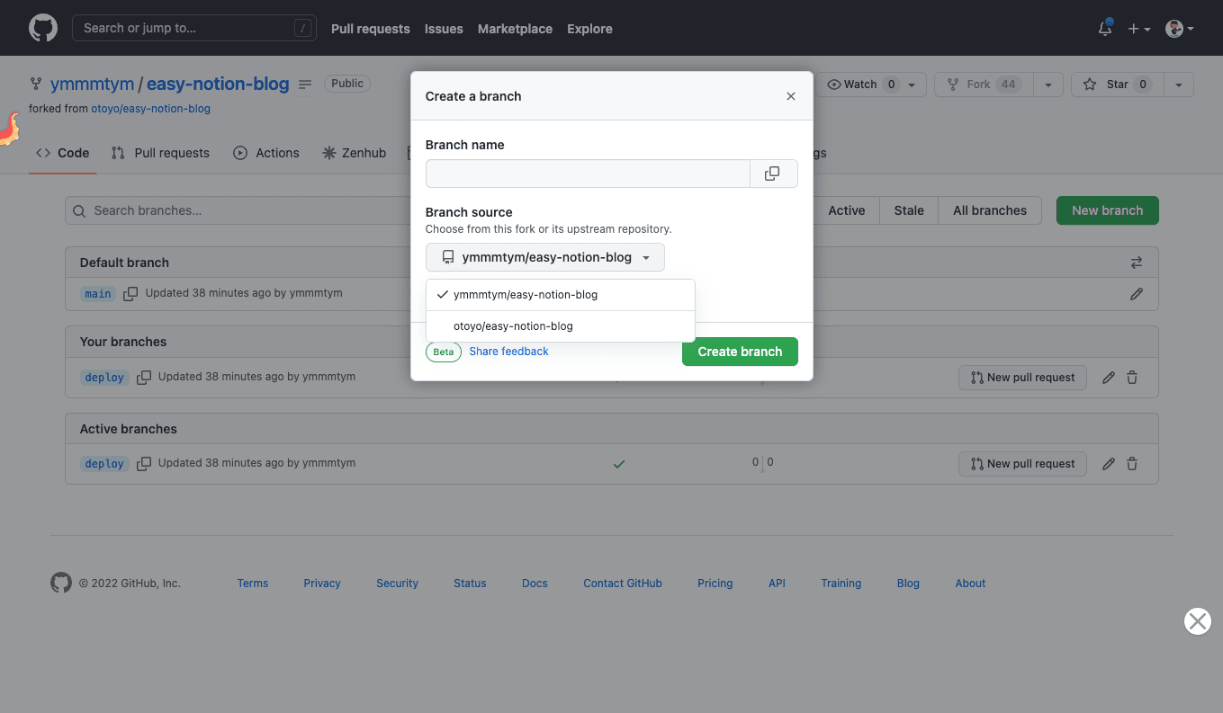Click the copy icon beside the branch name field
This screenshot has height=713, width=1223.
click(772, 173)
